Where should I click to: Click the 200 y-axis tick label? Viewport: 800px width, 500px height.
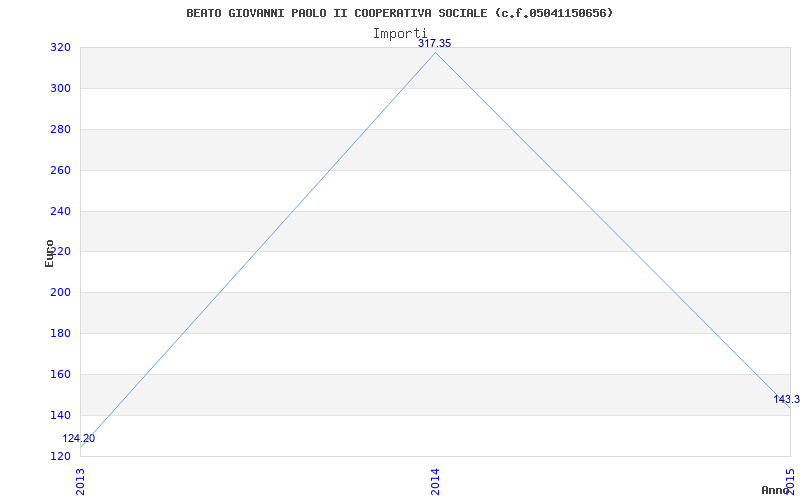[61, 292]
